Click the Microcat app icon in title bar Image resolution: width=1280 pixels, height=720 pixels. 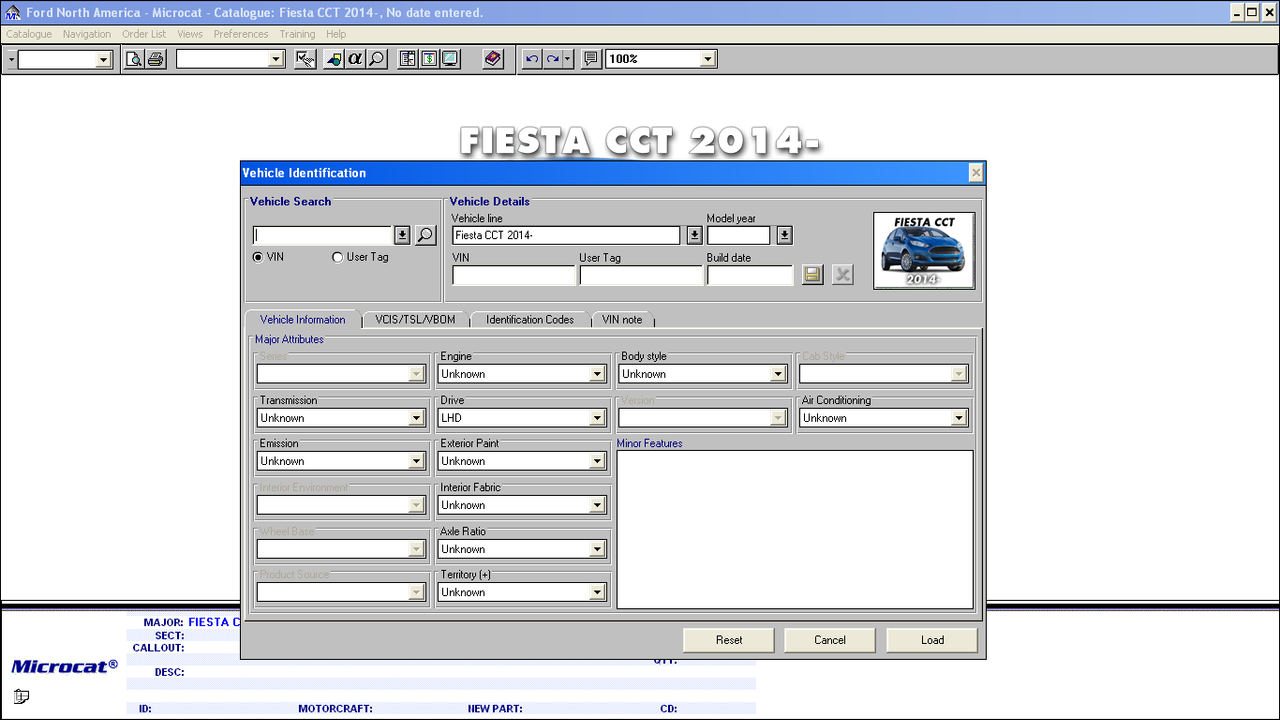(12, 13)
